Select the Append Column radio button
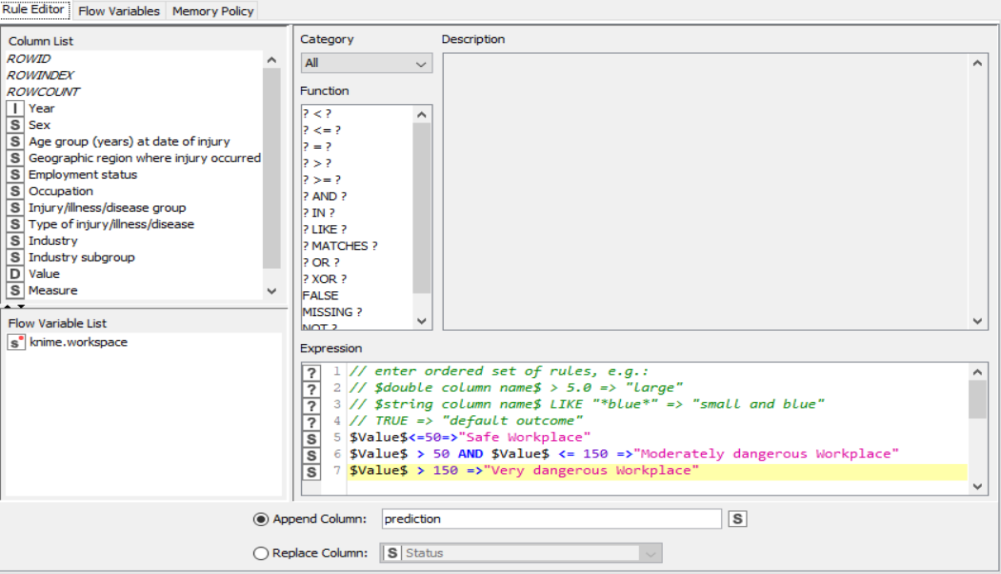This screenshot has height=574, width=1001. click(x=260, y=519)
